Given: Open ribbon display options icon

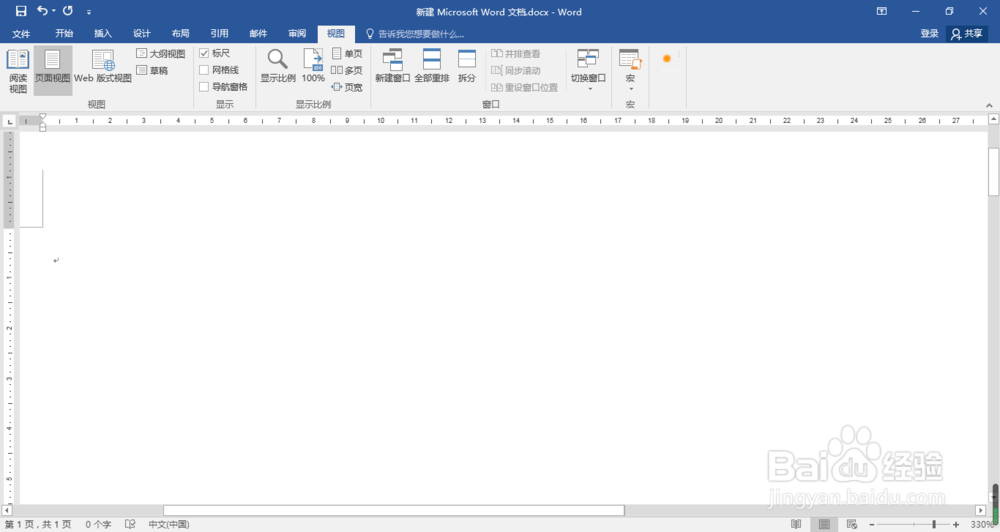Looking at the screenshot, I should point(882,11).
